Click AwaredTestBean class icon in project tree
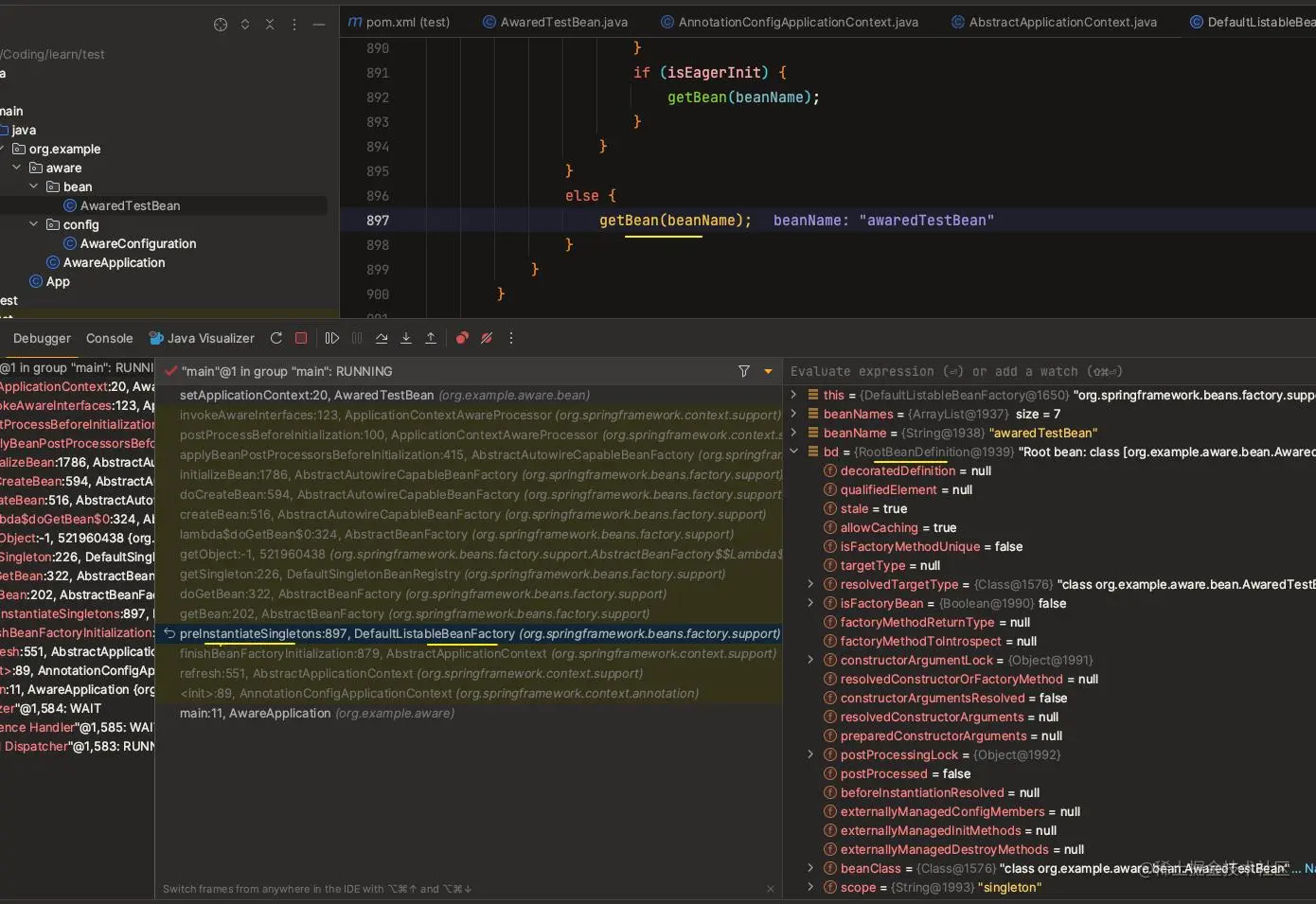 70,205
